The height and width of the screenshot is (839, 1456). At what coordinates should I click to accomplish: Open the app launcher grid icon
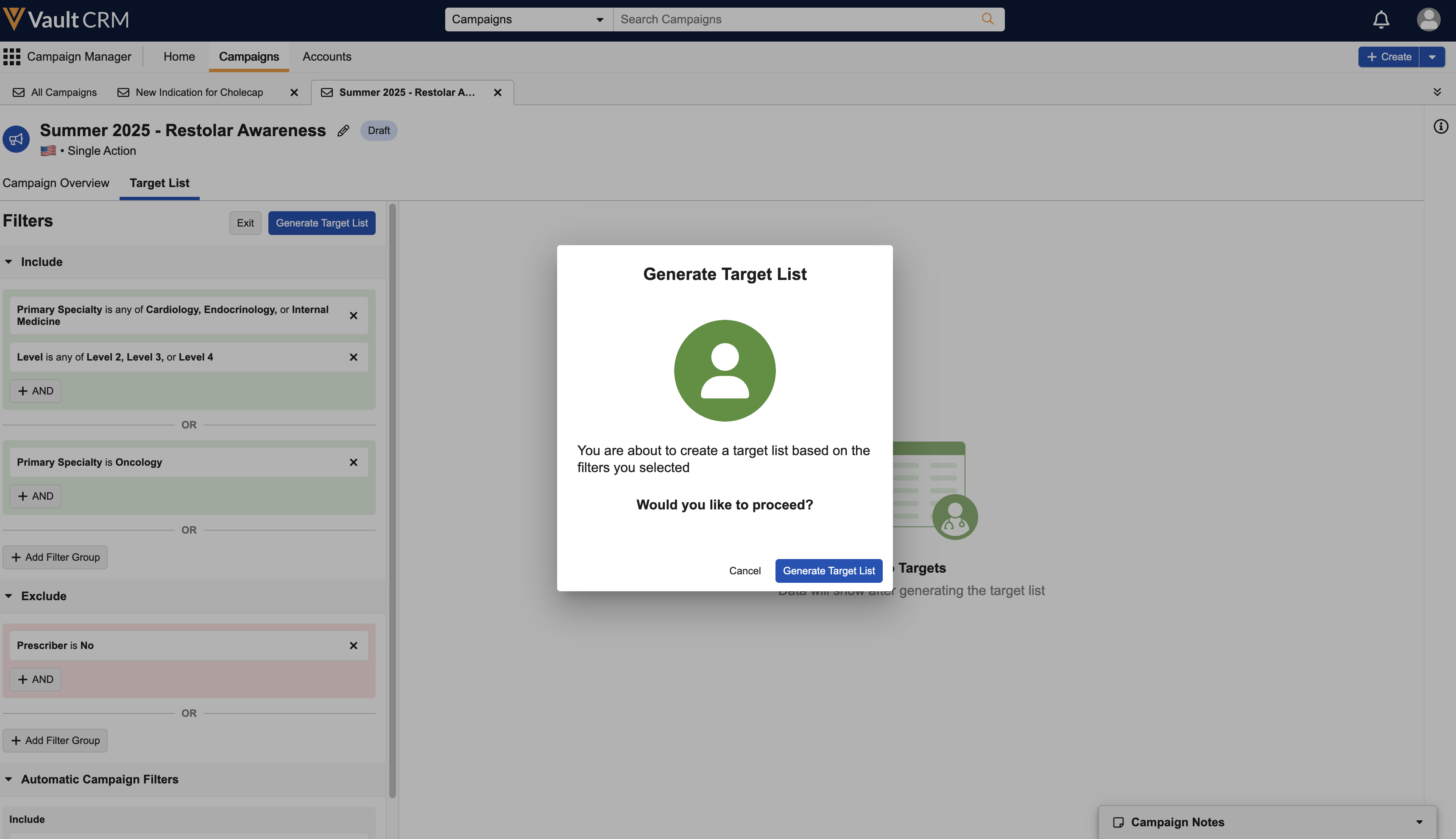tap(11, 56)
